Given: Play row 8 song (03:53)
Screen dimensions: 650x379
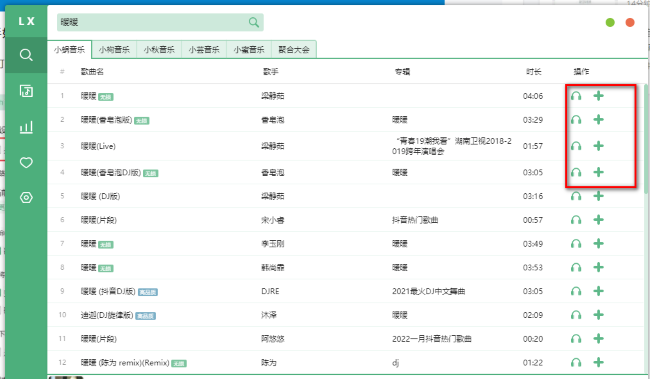Looking at the screenshot, I should pos(576,268).
